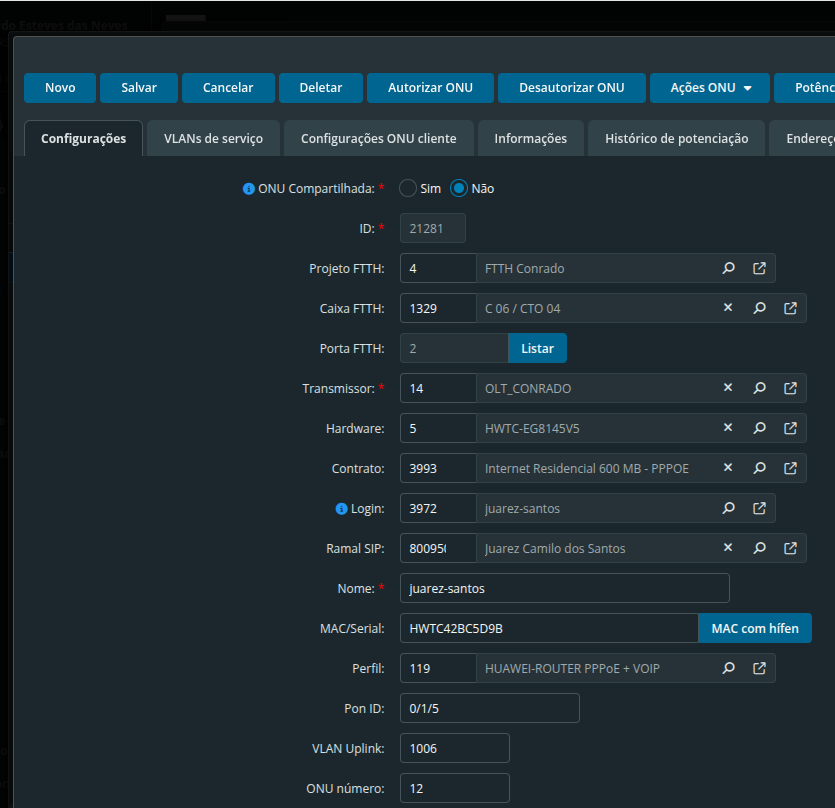Viewport: 835px width, 808px height.
Task: Go to Configurações ONU cliente tab
Action: click(378, 139)
